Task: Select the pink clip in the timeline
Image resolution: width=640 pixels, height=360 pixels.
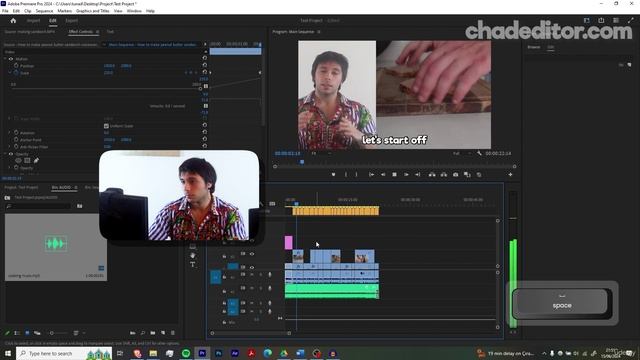Action: [289, 242]
